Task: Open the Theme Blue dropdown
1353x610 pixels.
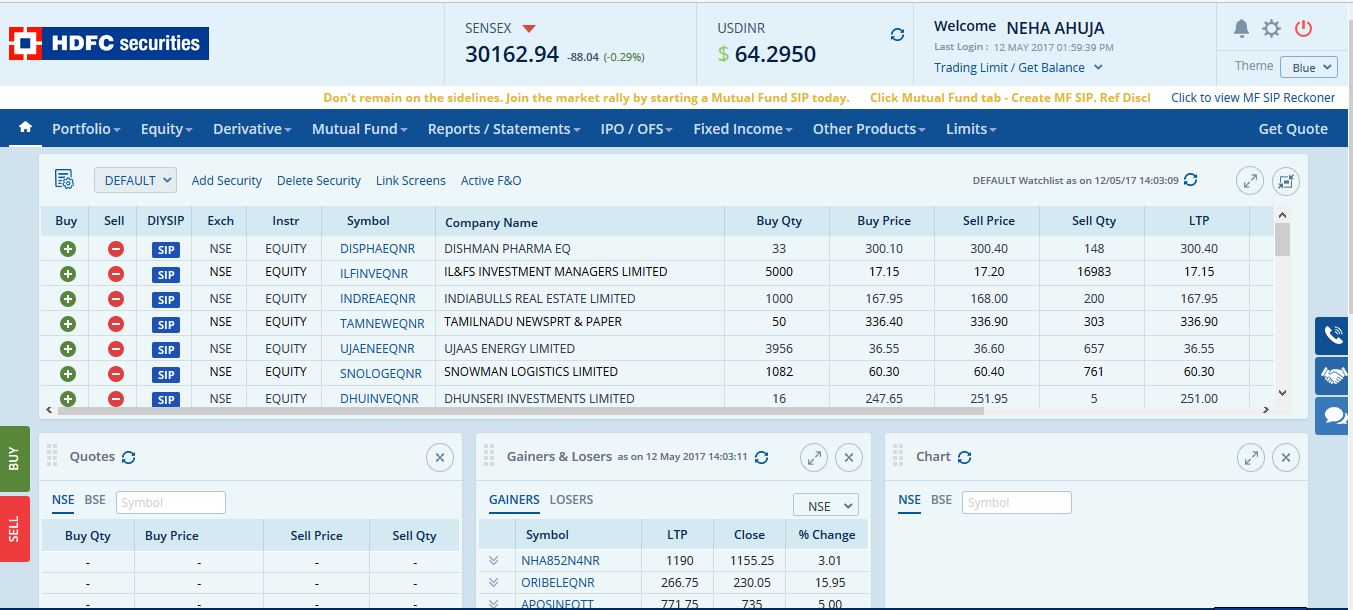Action: 1313,67
